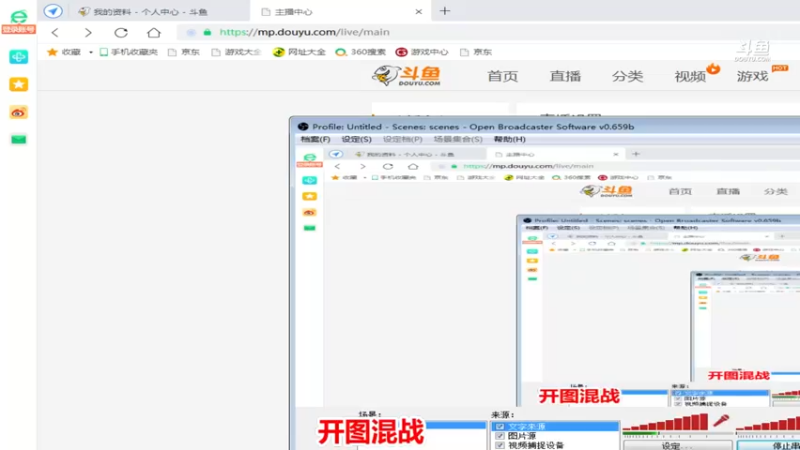This screenshot has height=450, width=800.
Task: Click the 收藏 star bookmark button
Action: 64,52
